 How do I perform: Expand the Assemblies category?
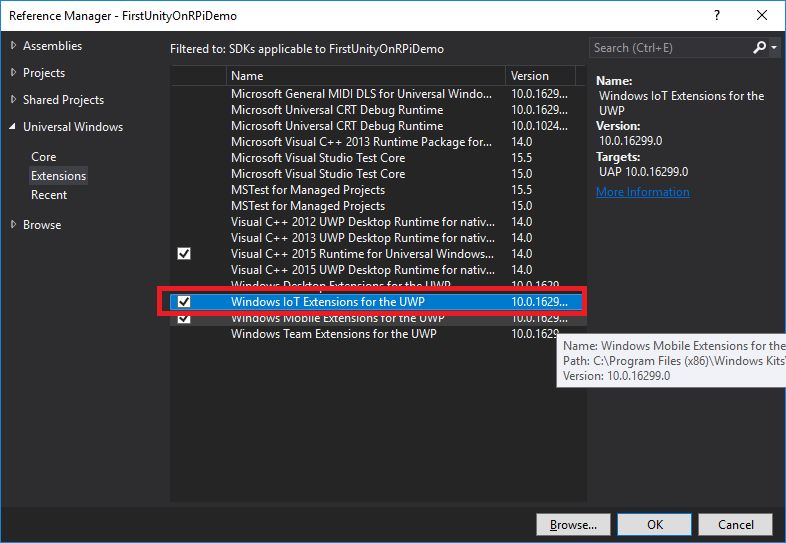[x=14, y=46]
